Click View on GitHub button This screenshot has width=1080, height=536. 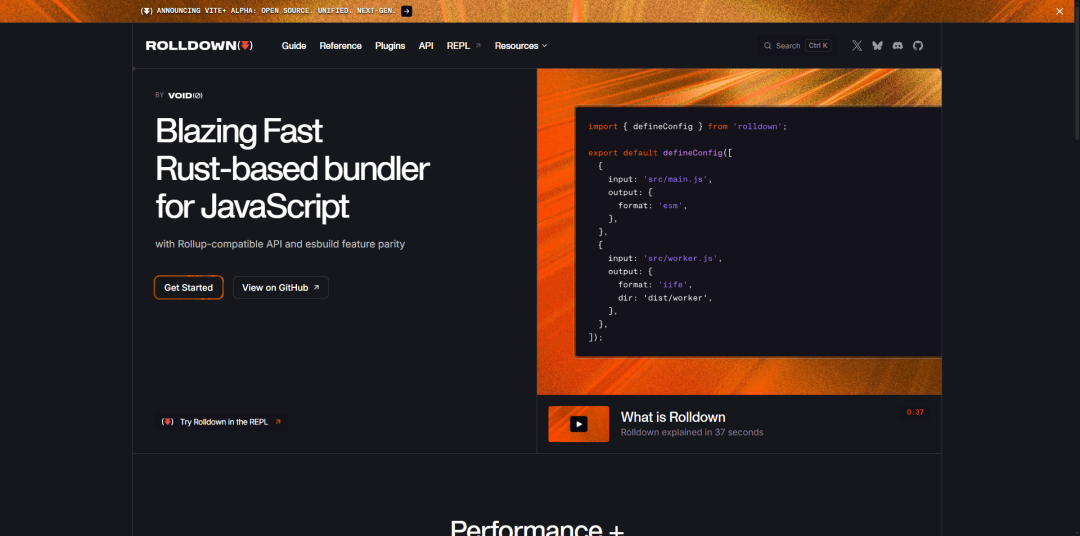[280, 287]
